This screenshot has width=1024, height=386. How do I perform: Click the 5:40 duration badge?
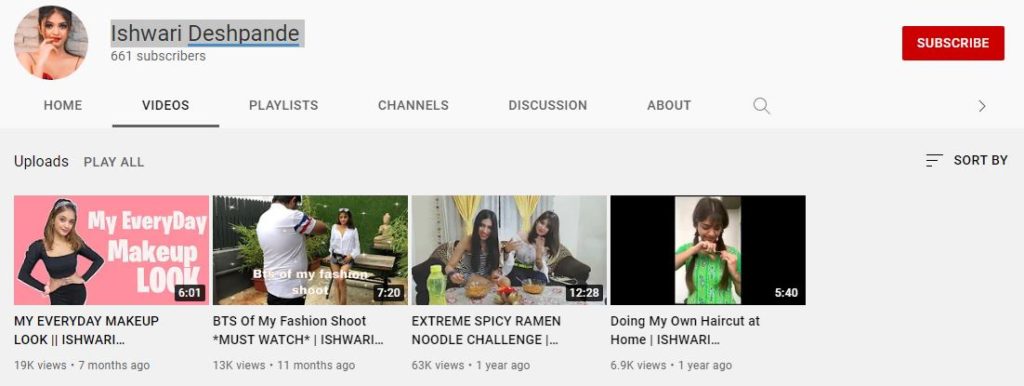(786, 293)
